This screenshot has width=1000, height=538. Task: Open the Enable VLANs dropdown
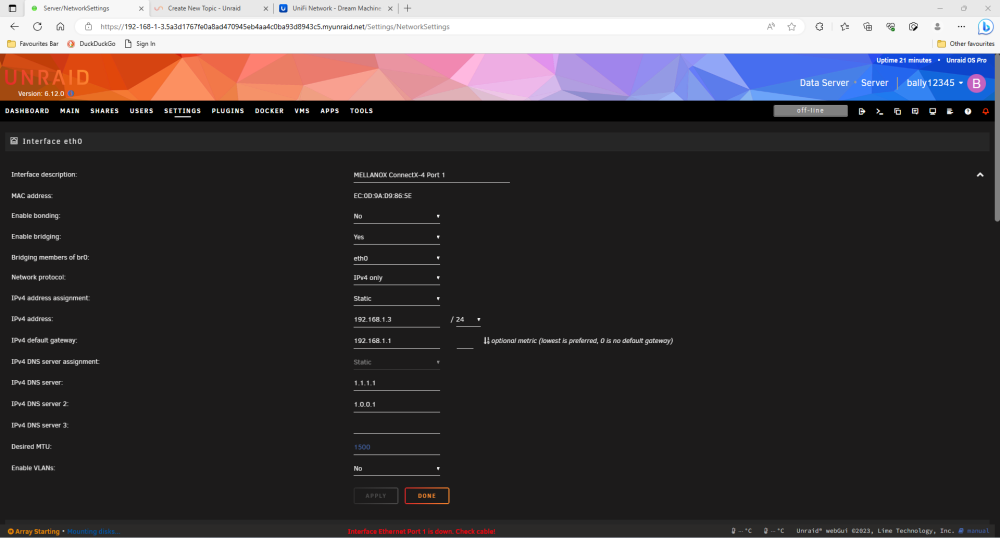point(397,469)
